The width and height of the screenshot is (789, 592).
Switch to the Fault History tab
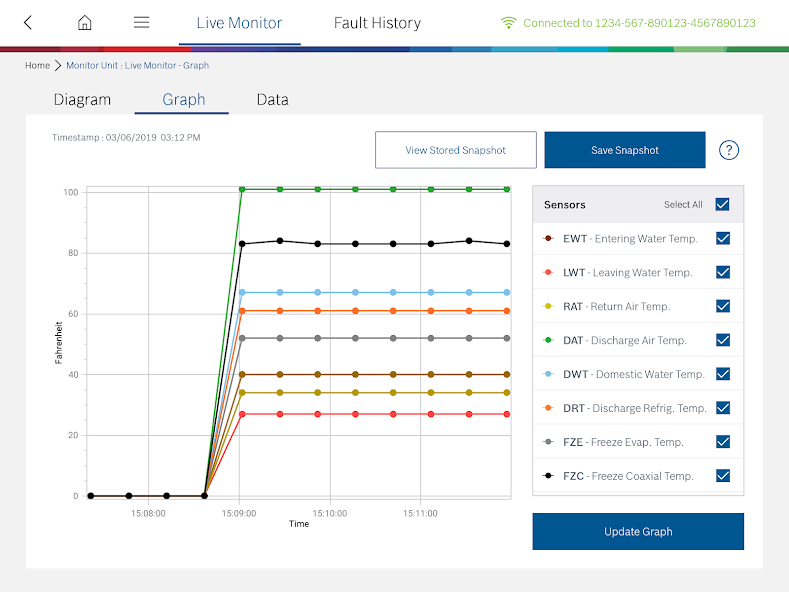click(377, 23)
